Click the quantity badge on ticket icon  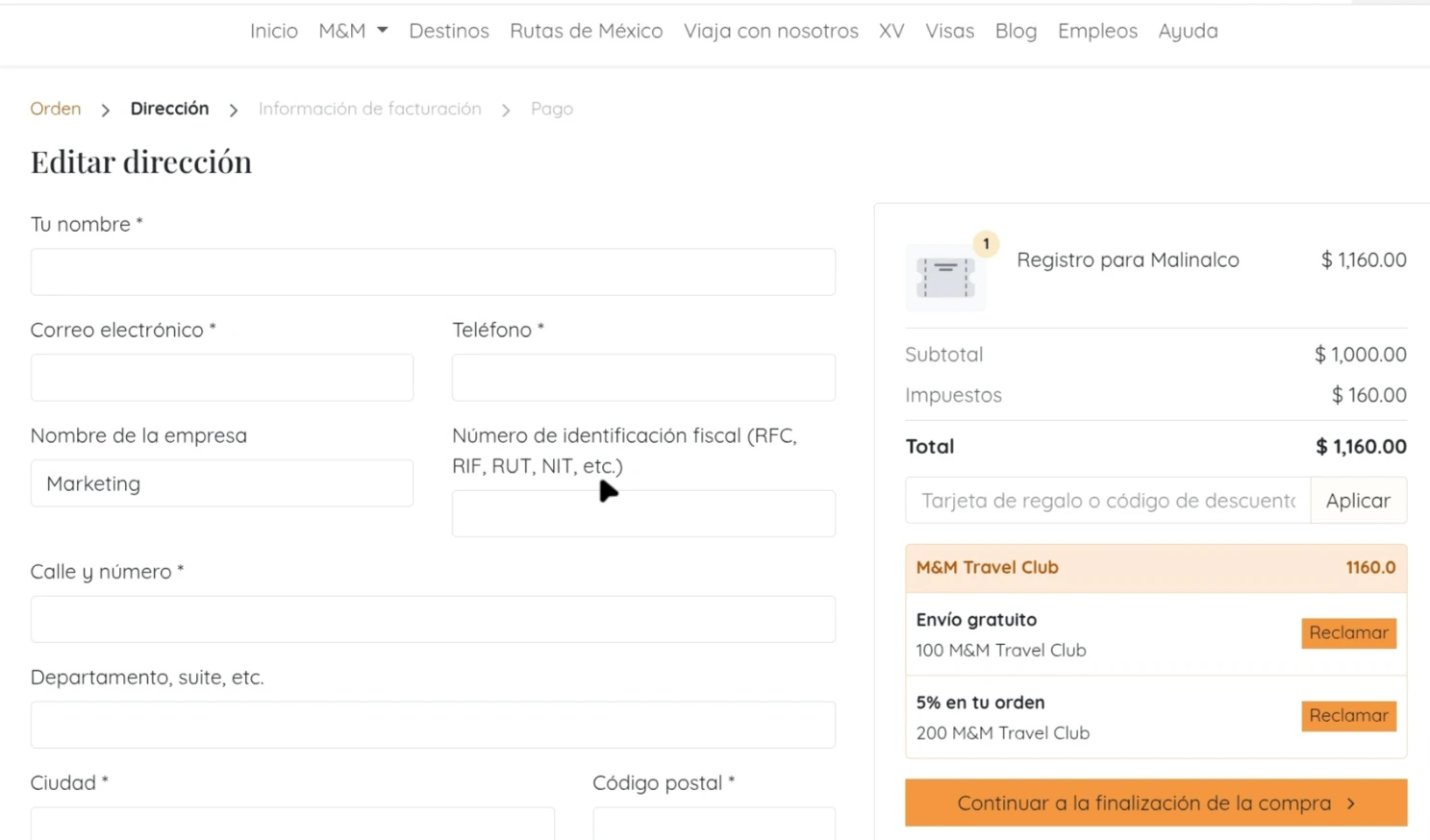point(986,244)
